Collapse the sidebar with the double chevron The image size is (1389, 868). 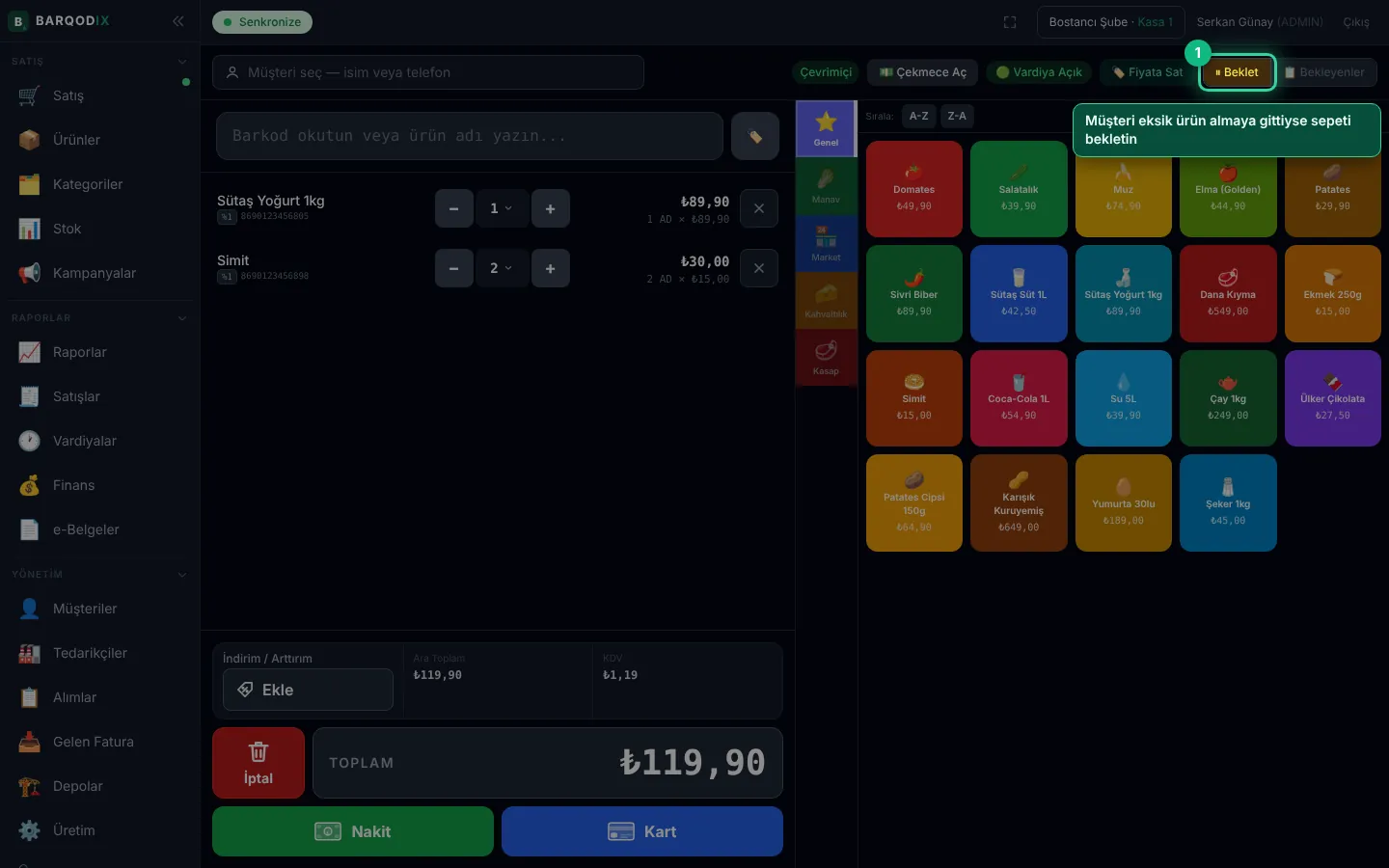(x=178, y=21)
